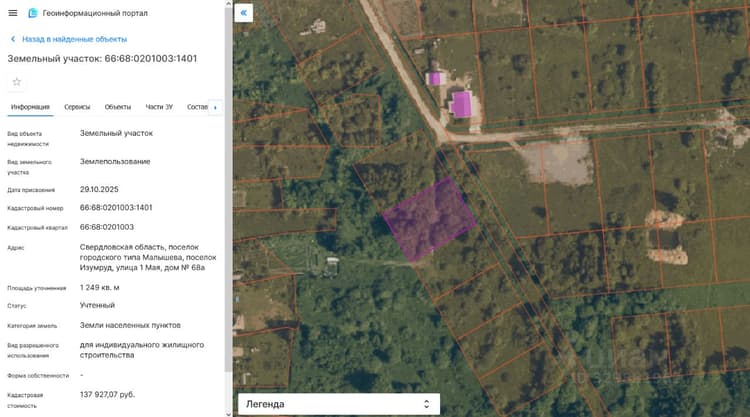This screenshot has width=750, height=417.
Task: Open the Состав tab
Action: 197,107
